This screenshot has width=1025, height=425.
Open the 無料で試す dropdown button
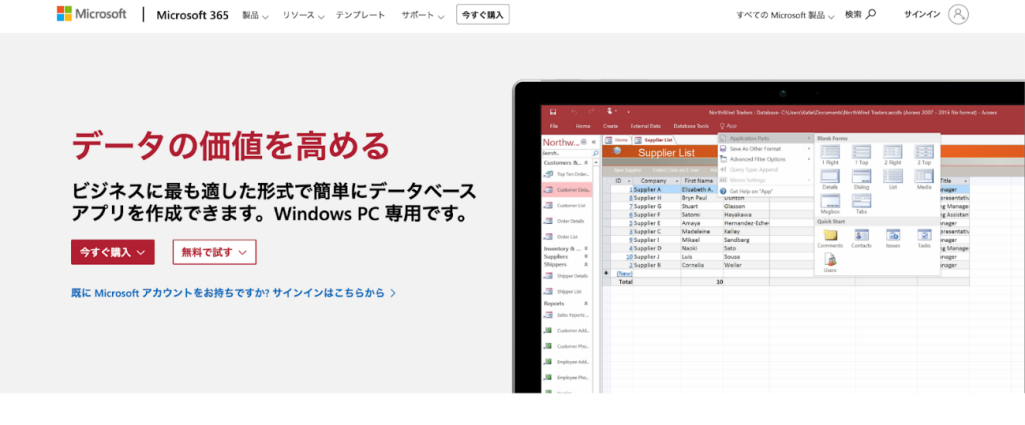point(214,252)
